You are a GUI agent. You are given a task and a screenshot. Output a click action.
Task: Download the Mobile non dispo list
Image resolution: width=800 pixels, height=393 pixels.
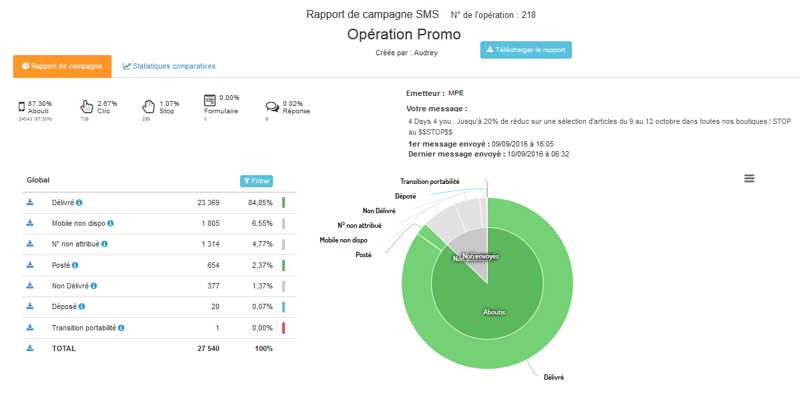coord(30,223)
